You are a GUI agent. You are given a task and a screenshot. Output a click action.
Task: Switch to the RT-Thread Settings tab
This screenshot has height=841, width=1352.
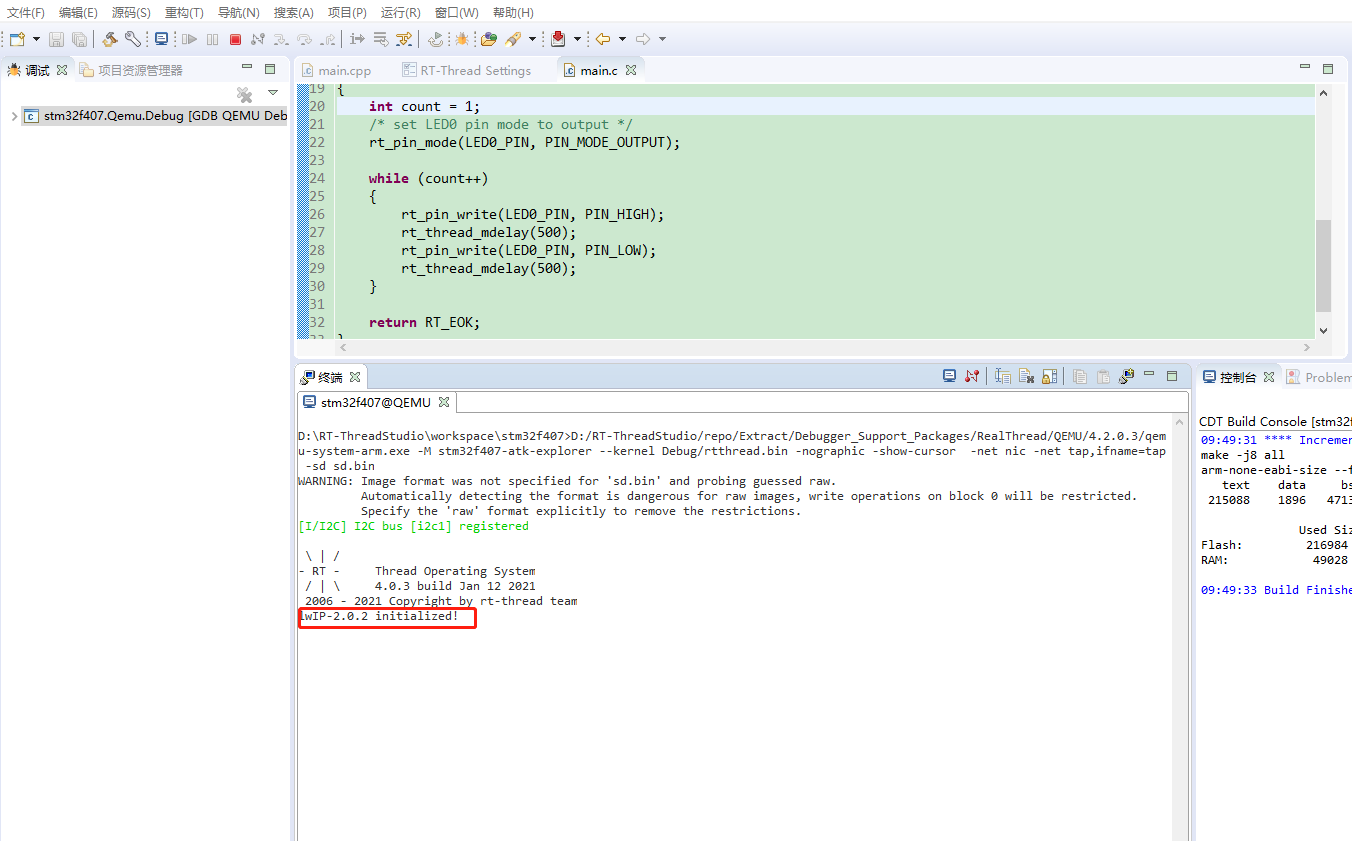point(466,70)
